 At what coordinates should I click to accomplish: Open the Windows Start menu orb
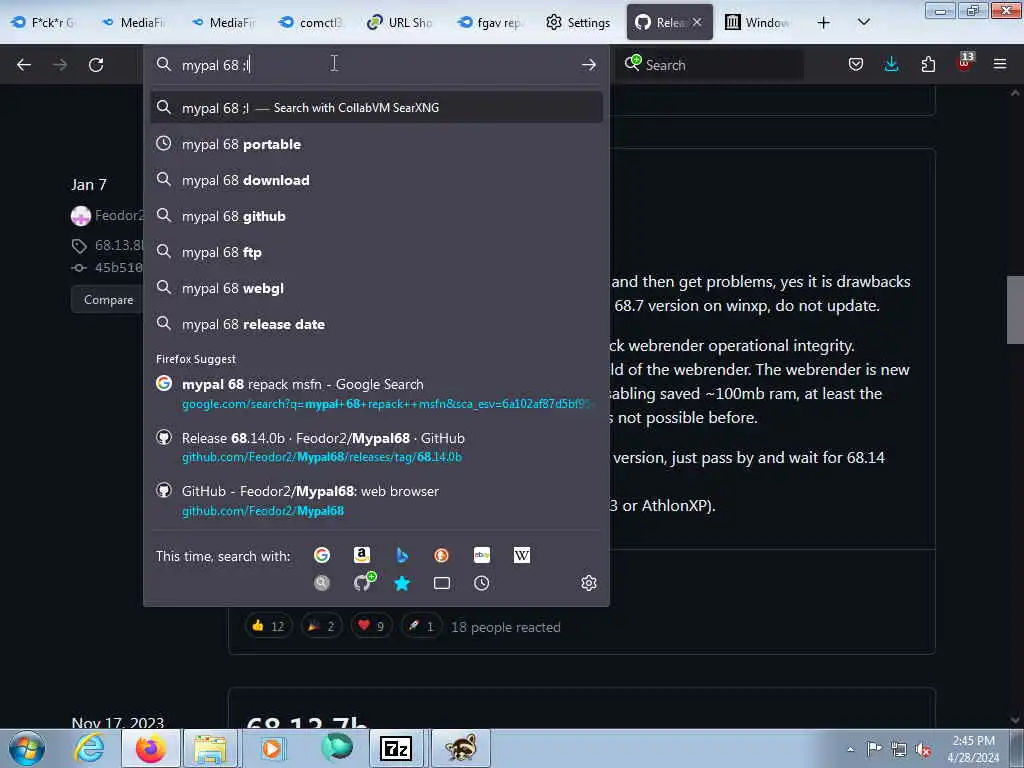[x=27, y=748]
